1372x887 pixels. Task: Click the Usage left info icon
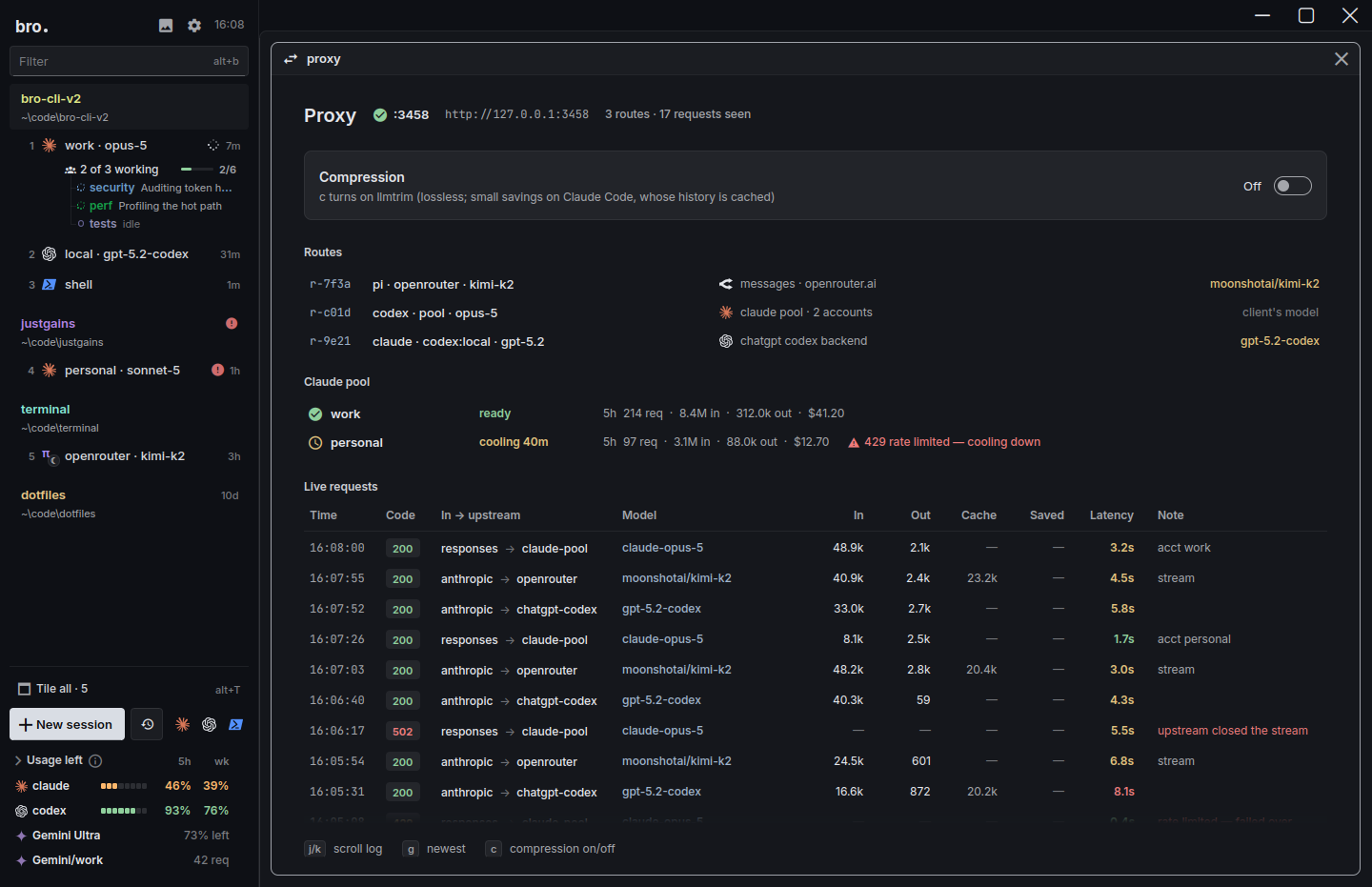click(x=95, y=760)
